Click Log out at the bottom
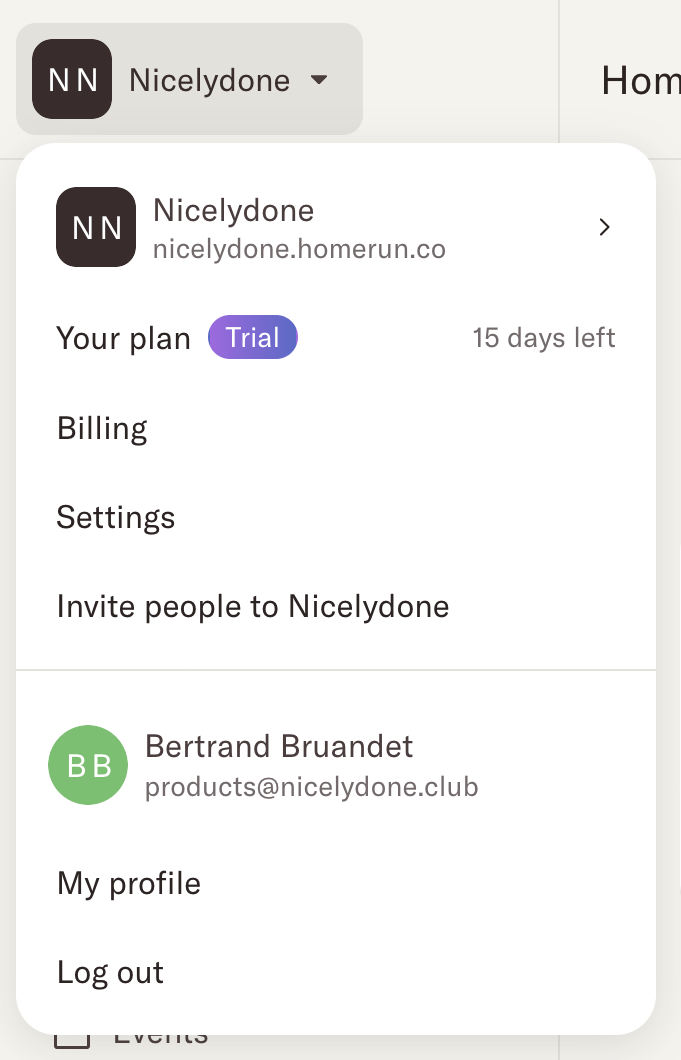The height and width of the screenshot is (1060, 681). coord(110,971)
